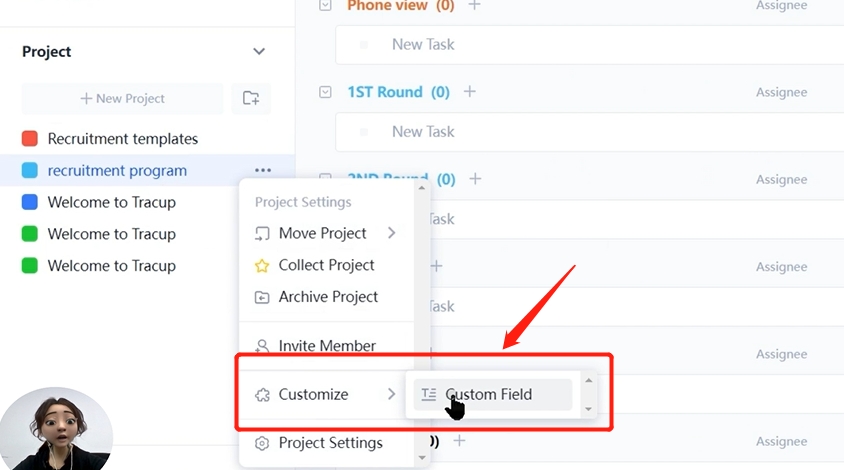The width and height of the screenshot is (844, 470).
Task: Expand the Move Project submenu arrow
Action: (392, 233)
